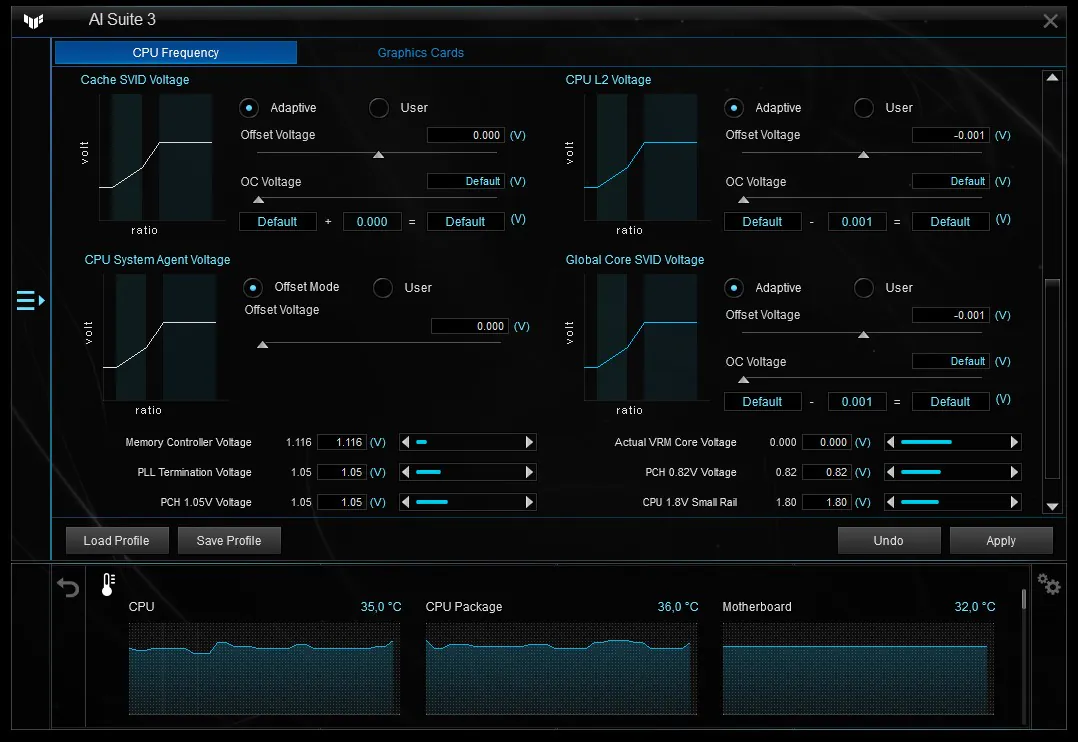The image size is (1078, 742).
Task: Click the TUF logo icon in title bar
Action: pyautogui.click(x=33, y=21)
